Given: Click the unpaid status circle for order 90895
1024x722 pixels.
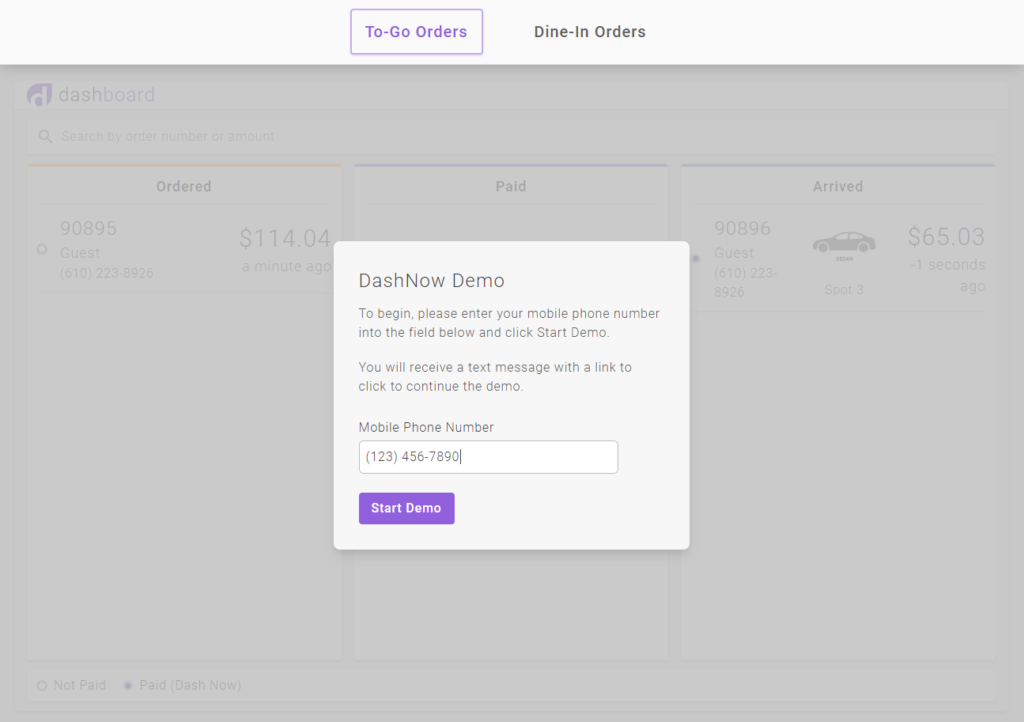Looking at the screenshot, I should pos(42,249).
